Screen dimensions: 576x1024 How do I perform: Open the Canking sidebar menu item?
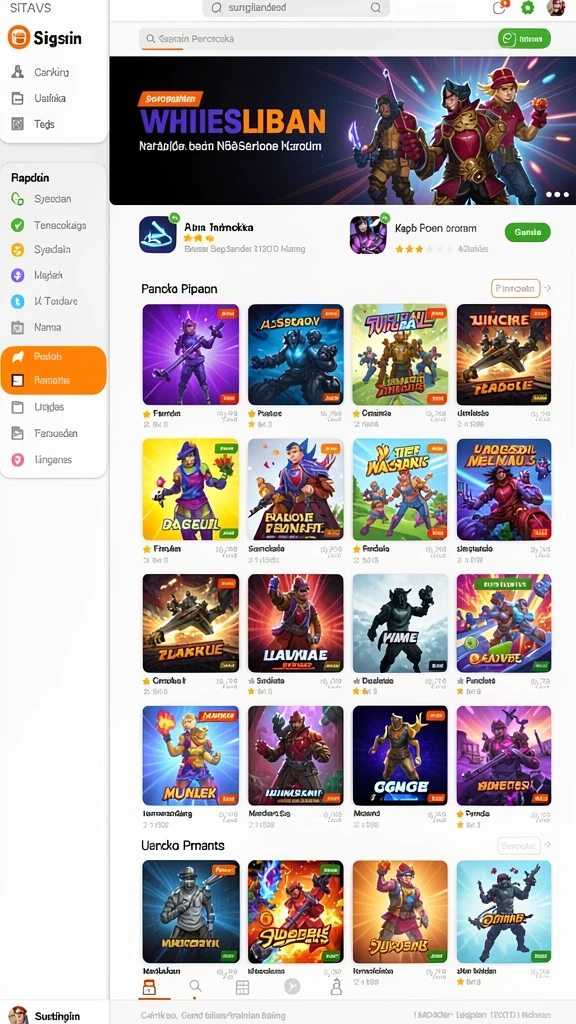tap(54, 72)
